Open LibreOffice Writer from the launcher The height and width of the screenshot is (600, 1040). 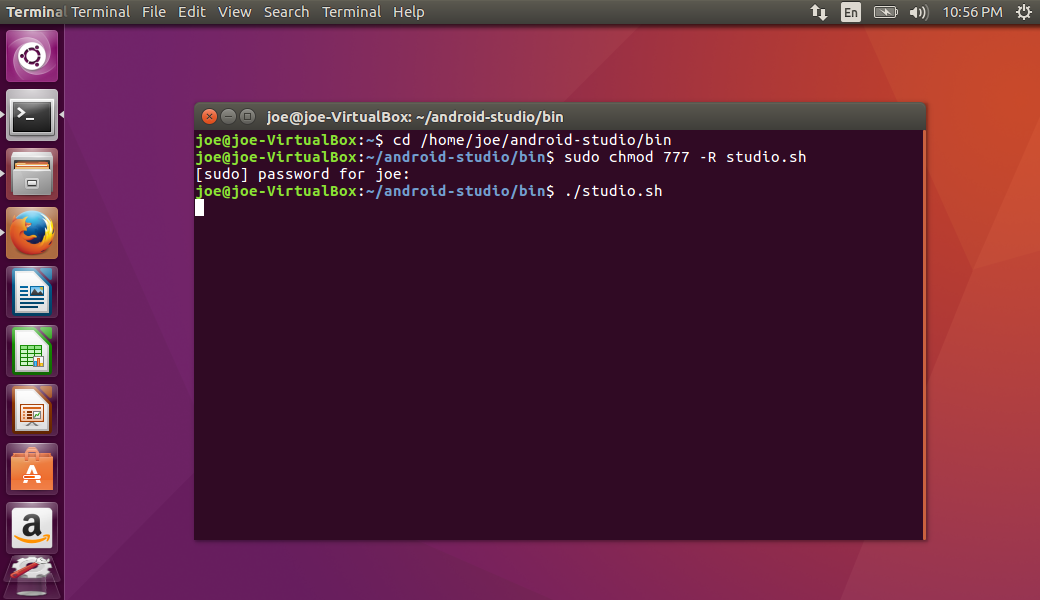(x=32, y=292)
